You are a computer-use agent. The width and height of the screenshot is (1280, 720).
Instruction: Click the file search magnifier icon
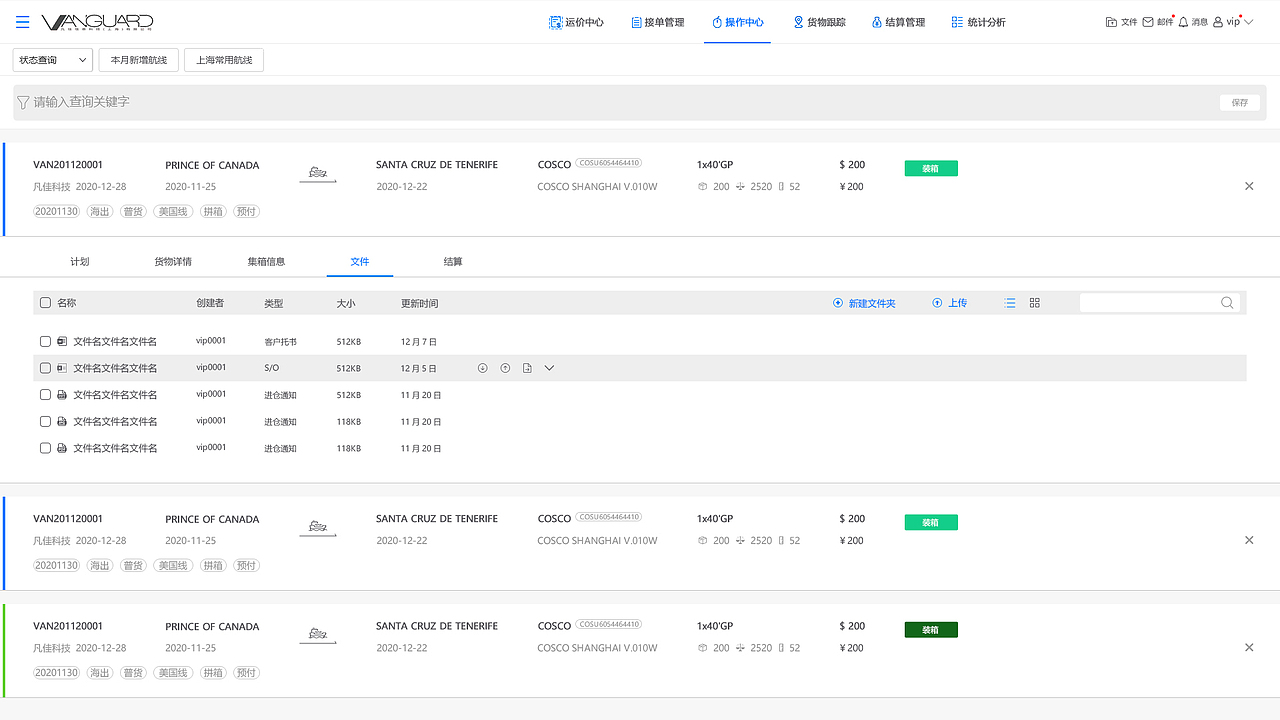pos(1227,303)
